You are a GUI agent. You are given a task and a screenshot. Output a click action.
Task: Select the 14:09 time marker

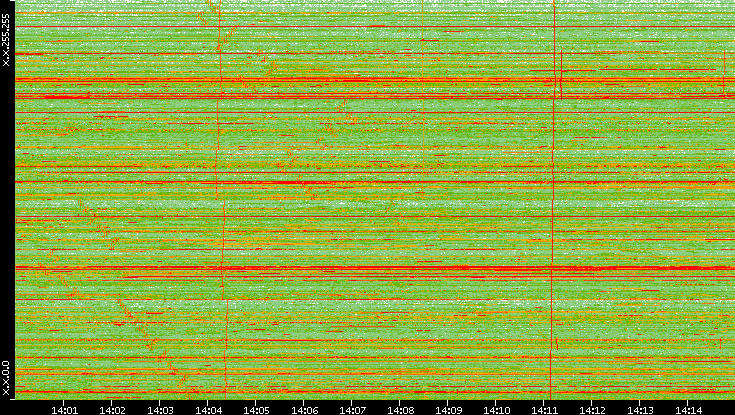point(448,408)
